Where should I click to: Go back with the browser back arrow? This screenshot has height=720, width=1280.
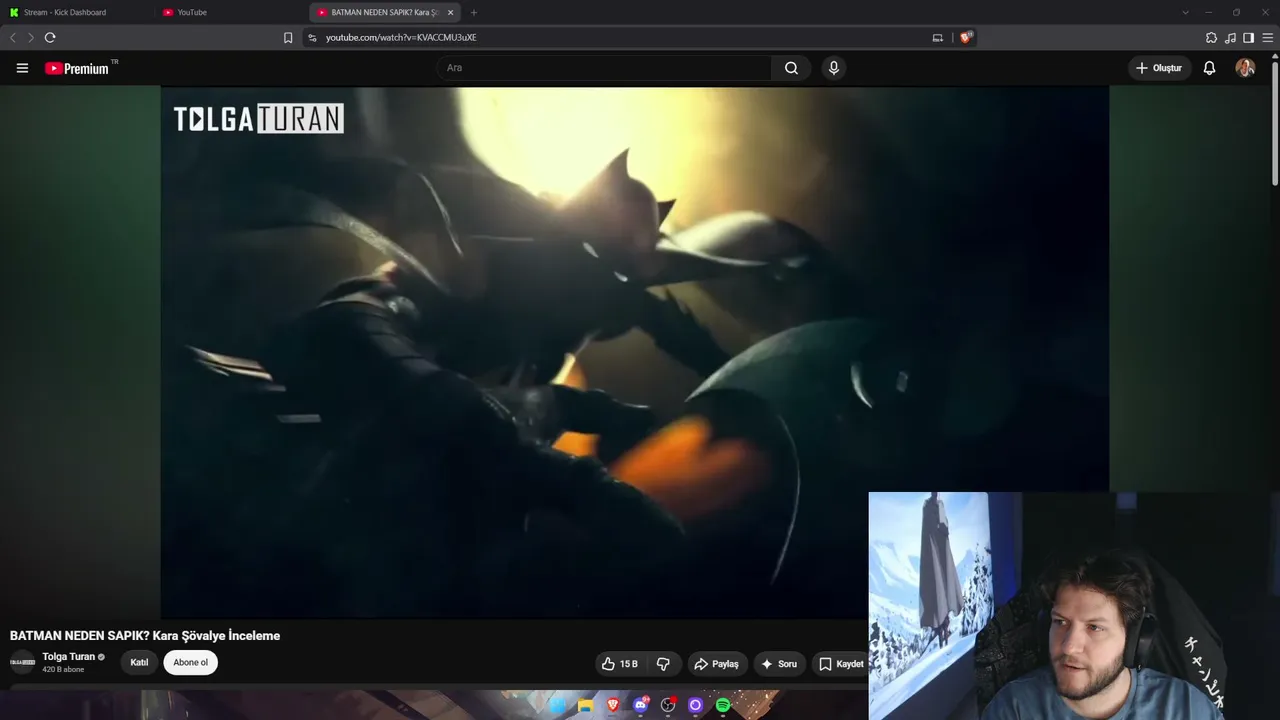(13, 38)
